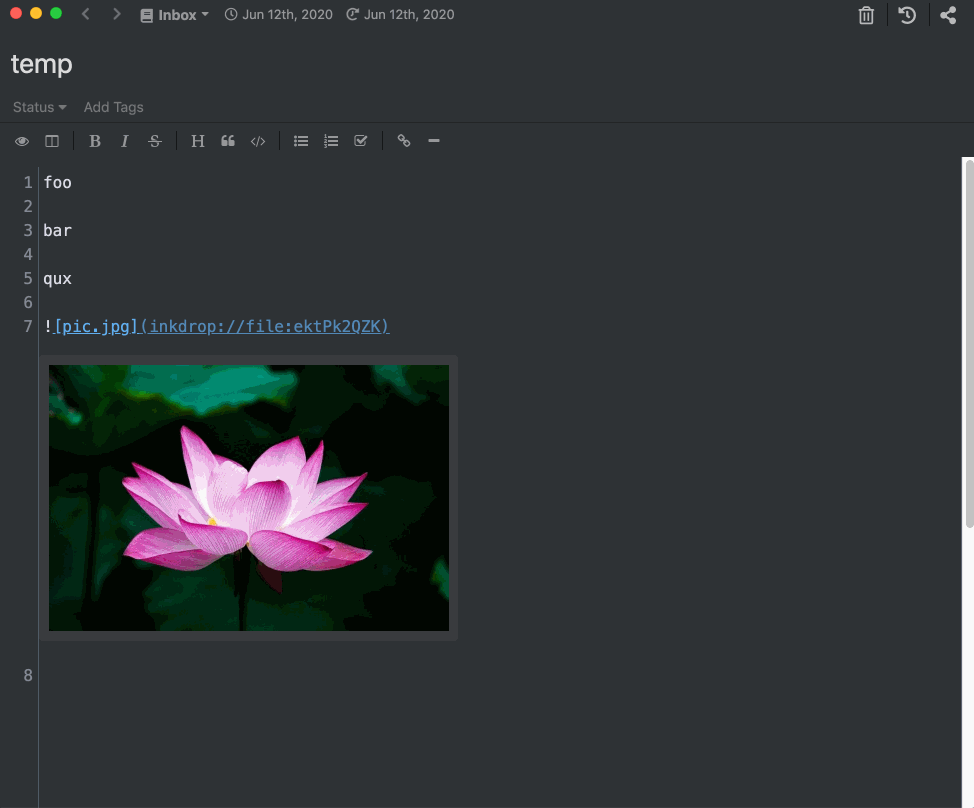
Task: Place cursor on line 'foo'
Action: (x=57, y=183)
